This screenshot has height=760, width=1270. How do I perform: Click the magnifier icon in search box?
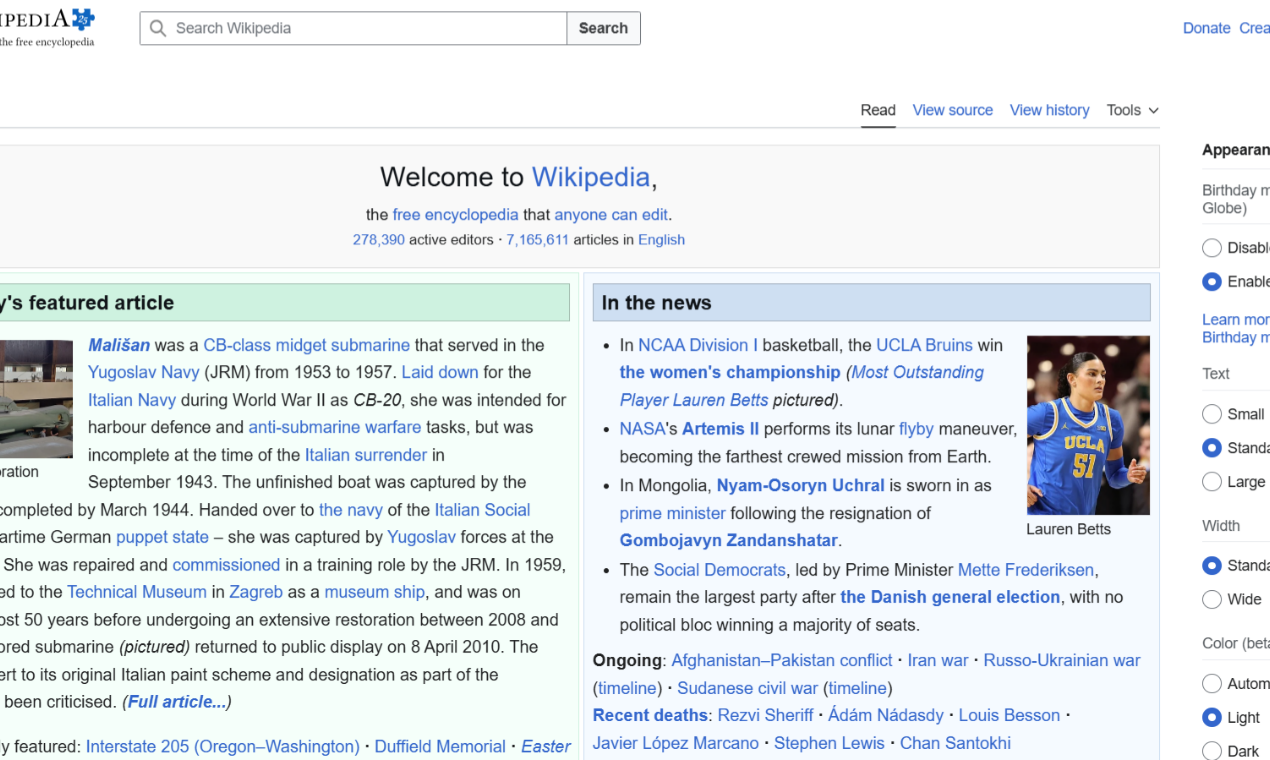[x=158, y=28]
